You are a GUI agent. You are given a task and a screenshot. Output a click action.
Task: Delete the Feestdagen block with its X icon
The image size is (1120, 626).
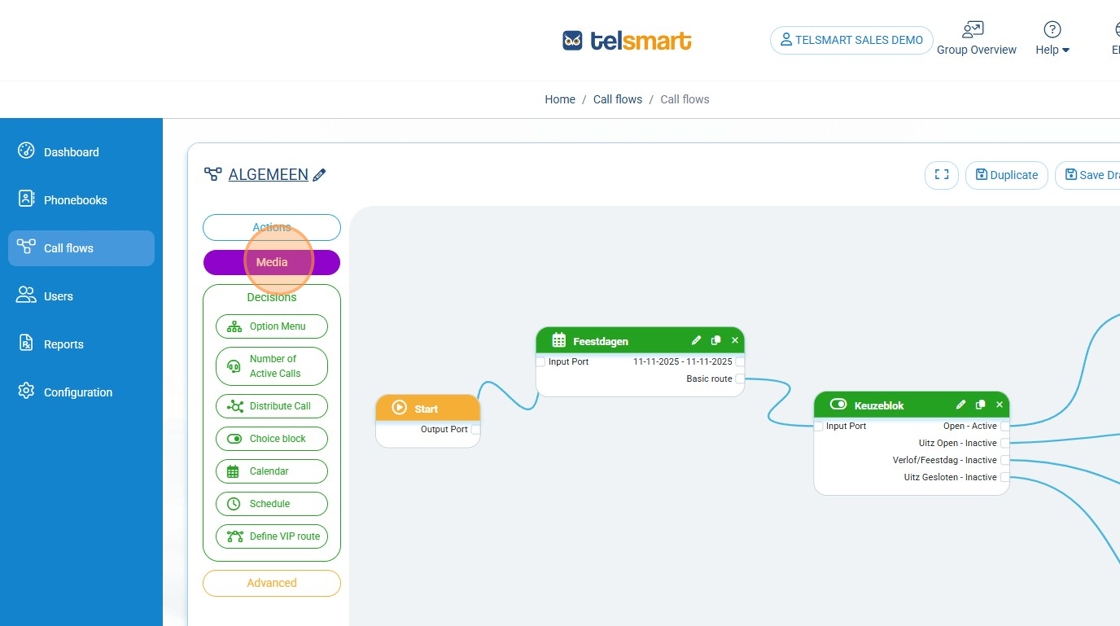734,341
